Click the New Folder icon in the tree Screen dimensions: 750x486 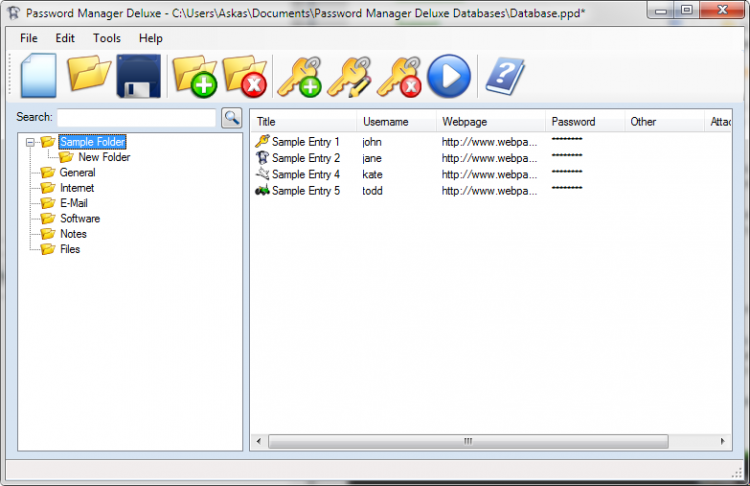[66, 157]
